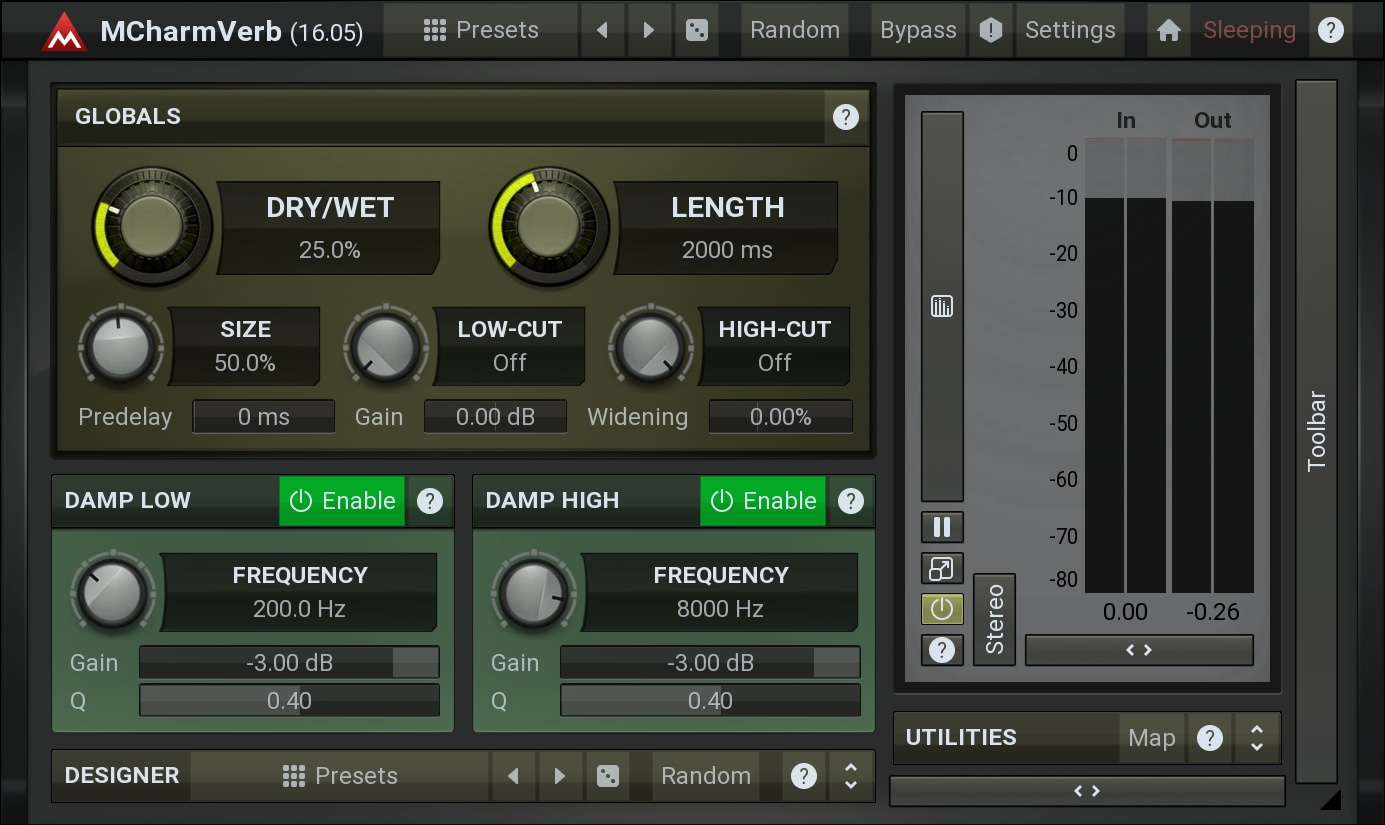Click the 8000 Hz frequency value
The height and width of the screenshot is (825, 1385).
click(x=720, y=609)
